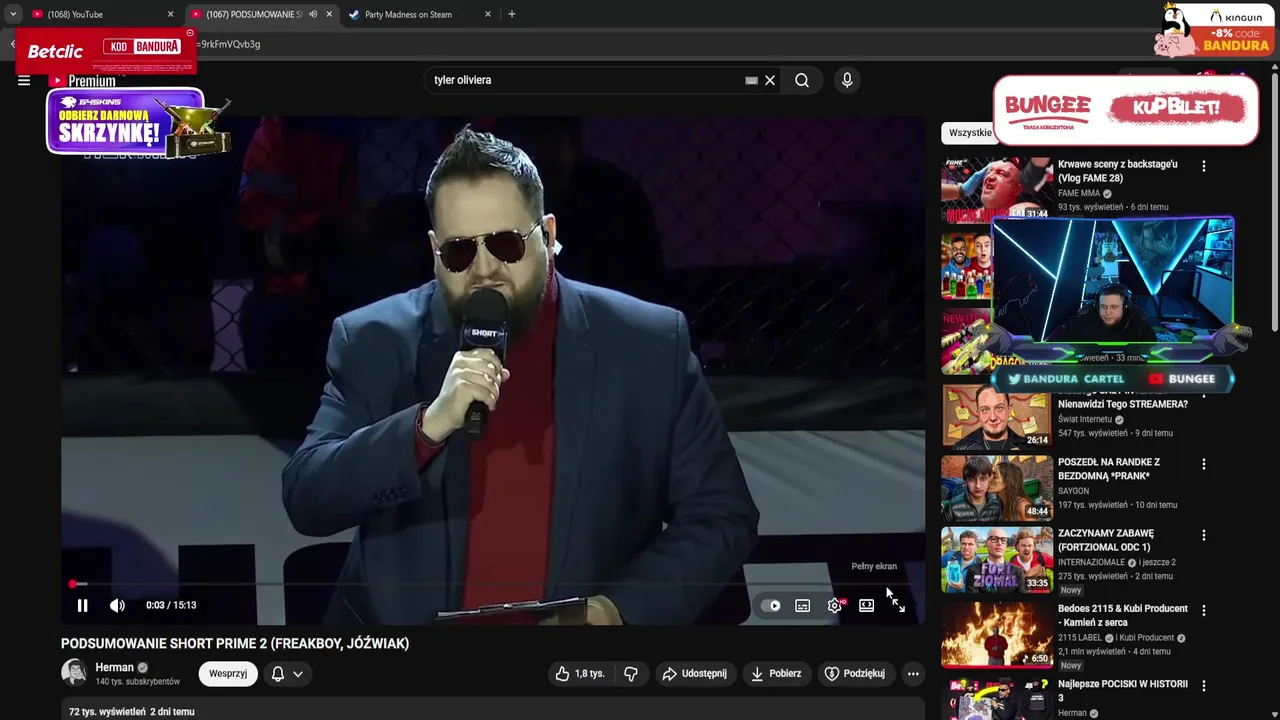Open more actions under the video
Viewport: 1280px width, 720px height.
point(913,673)
